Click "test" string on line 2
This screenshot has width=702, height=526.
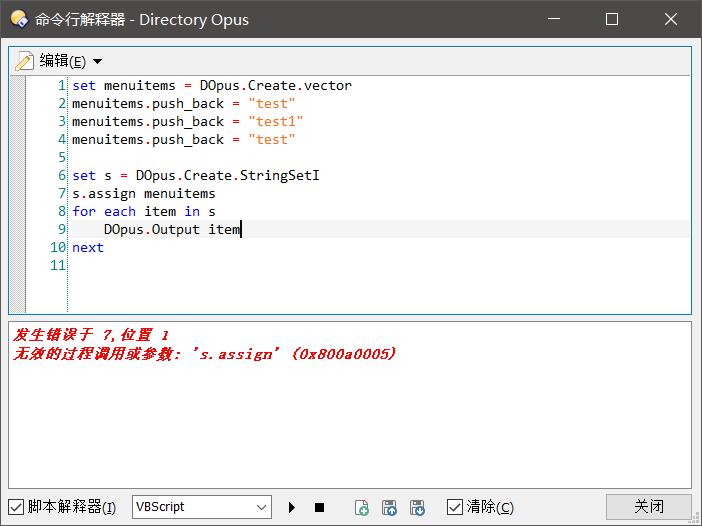[x=272, y=103]
